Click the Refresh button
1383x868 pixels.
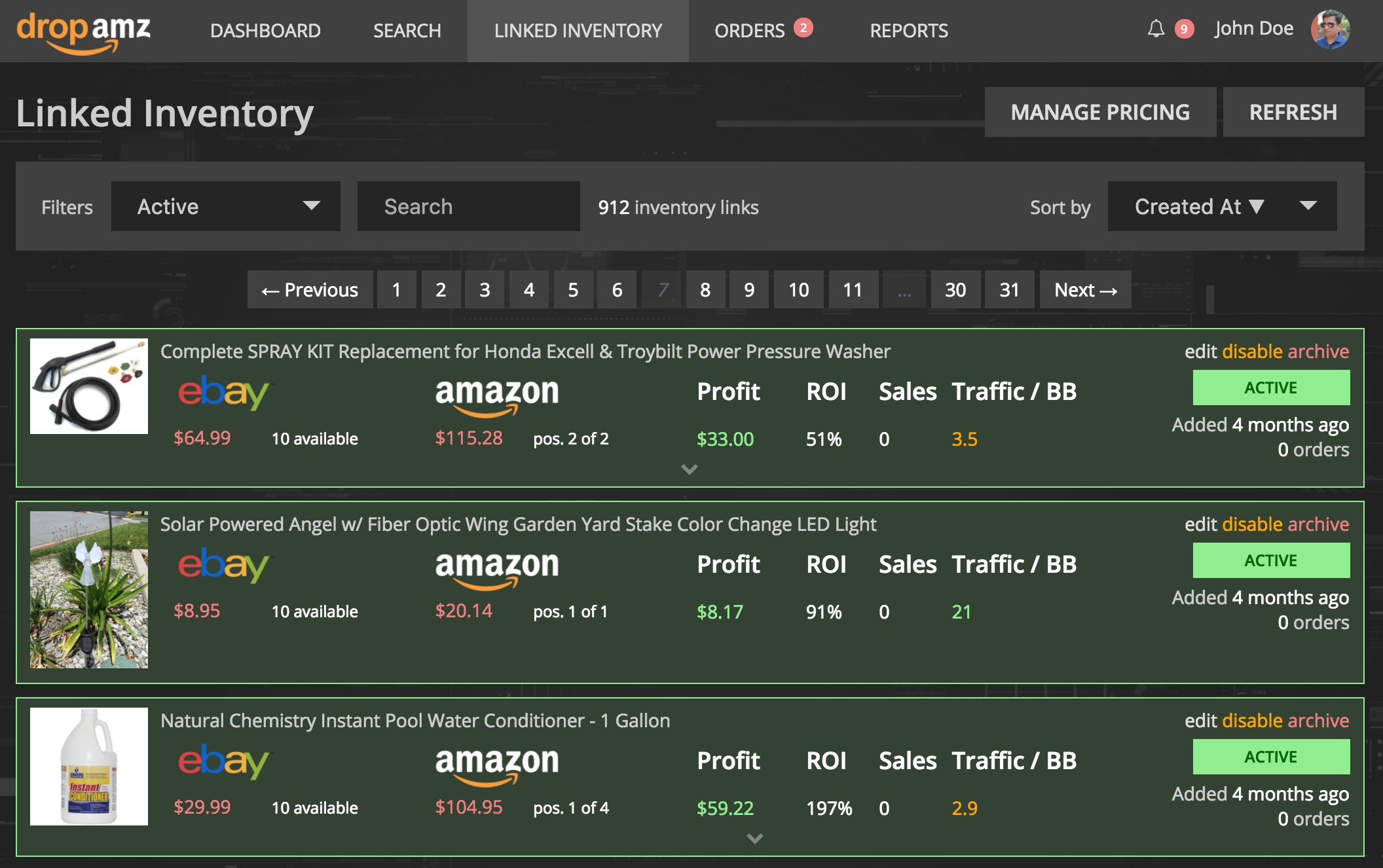point(1293,112)
